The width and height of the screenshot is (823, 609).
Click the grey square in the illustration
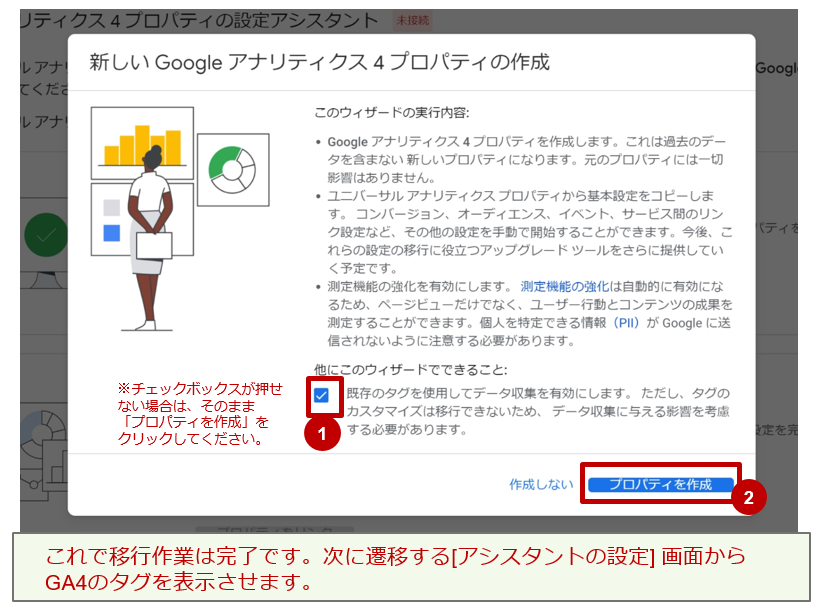(111, 208)
